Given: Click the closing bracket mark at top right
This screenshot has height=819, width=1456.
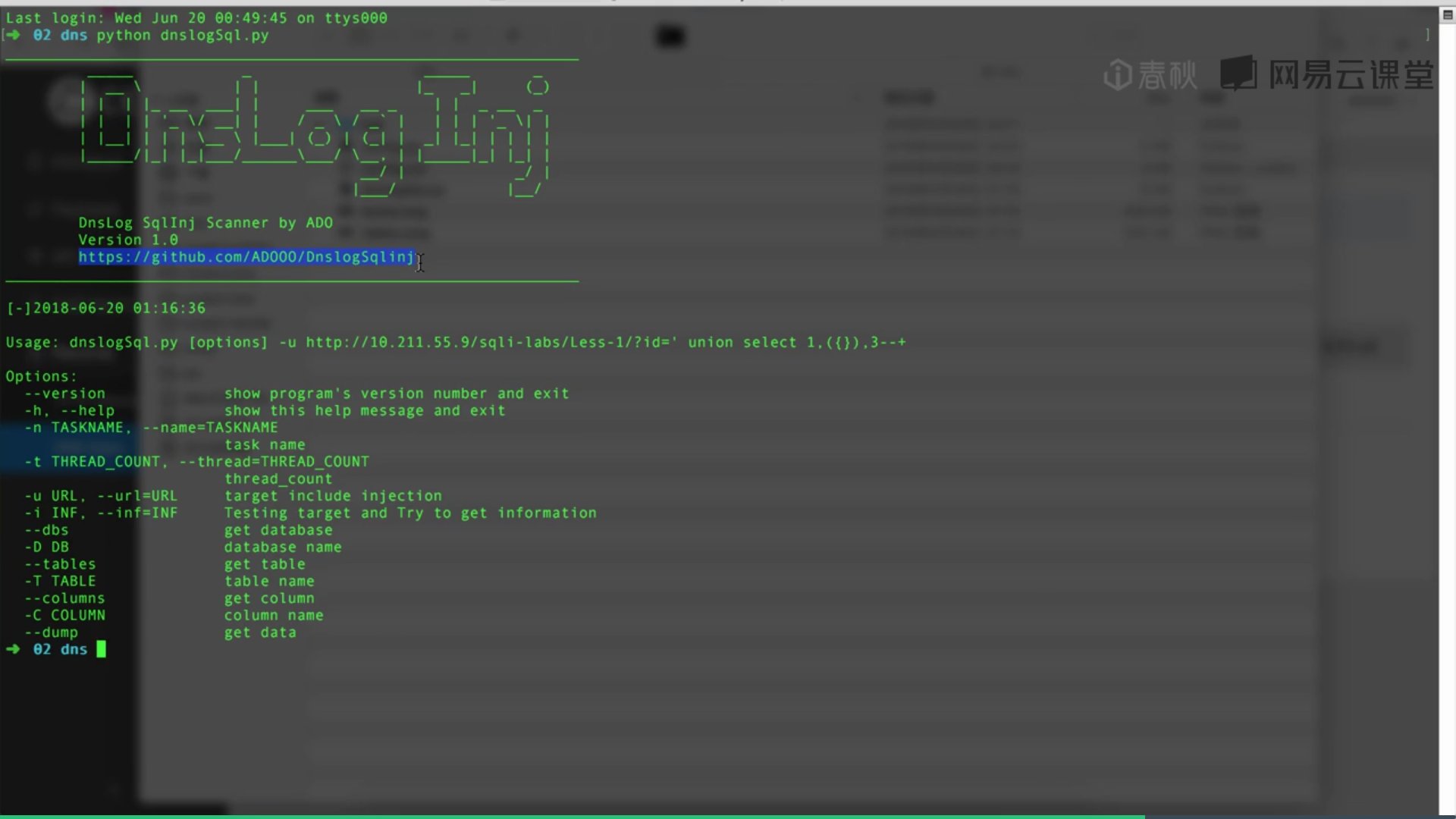Looking at the screenshot, I should point(1427,35).
